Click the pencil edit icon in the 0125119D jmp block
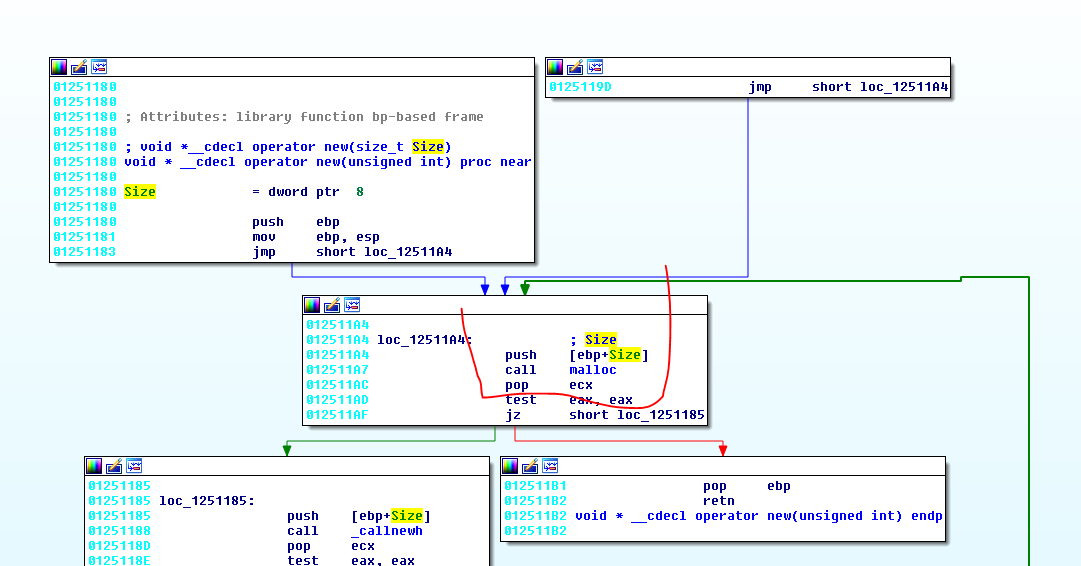This screenshot has width=1081, height=566. (x=575, y=67)
